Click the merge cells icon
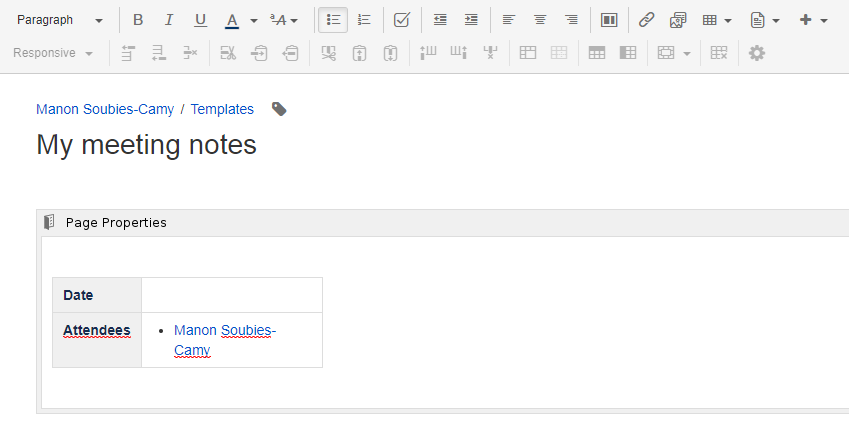This screenshot has width=849, height=429. coord(527,53)
